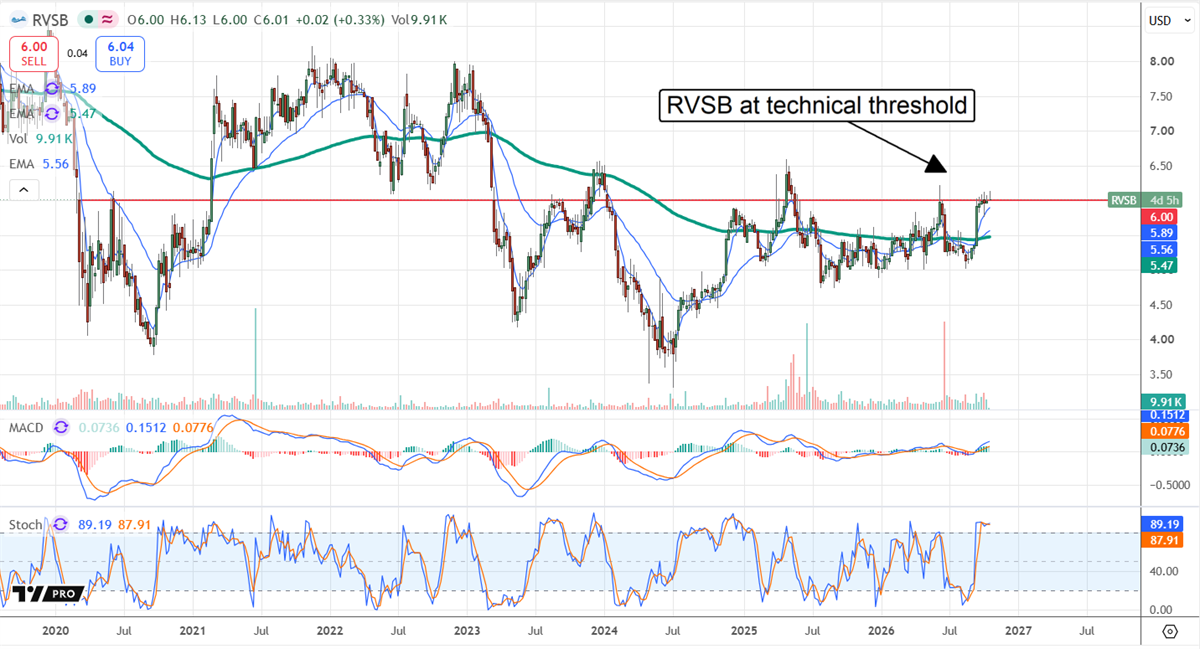Select the Vol 9.91 K legend

[40, 140]
